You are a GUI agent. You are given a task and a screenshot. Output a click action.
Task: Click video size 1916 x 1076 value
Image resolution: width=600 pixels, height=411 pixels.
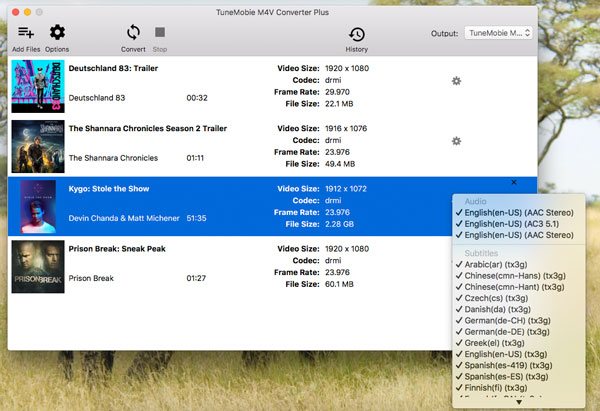pos(346,128)
